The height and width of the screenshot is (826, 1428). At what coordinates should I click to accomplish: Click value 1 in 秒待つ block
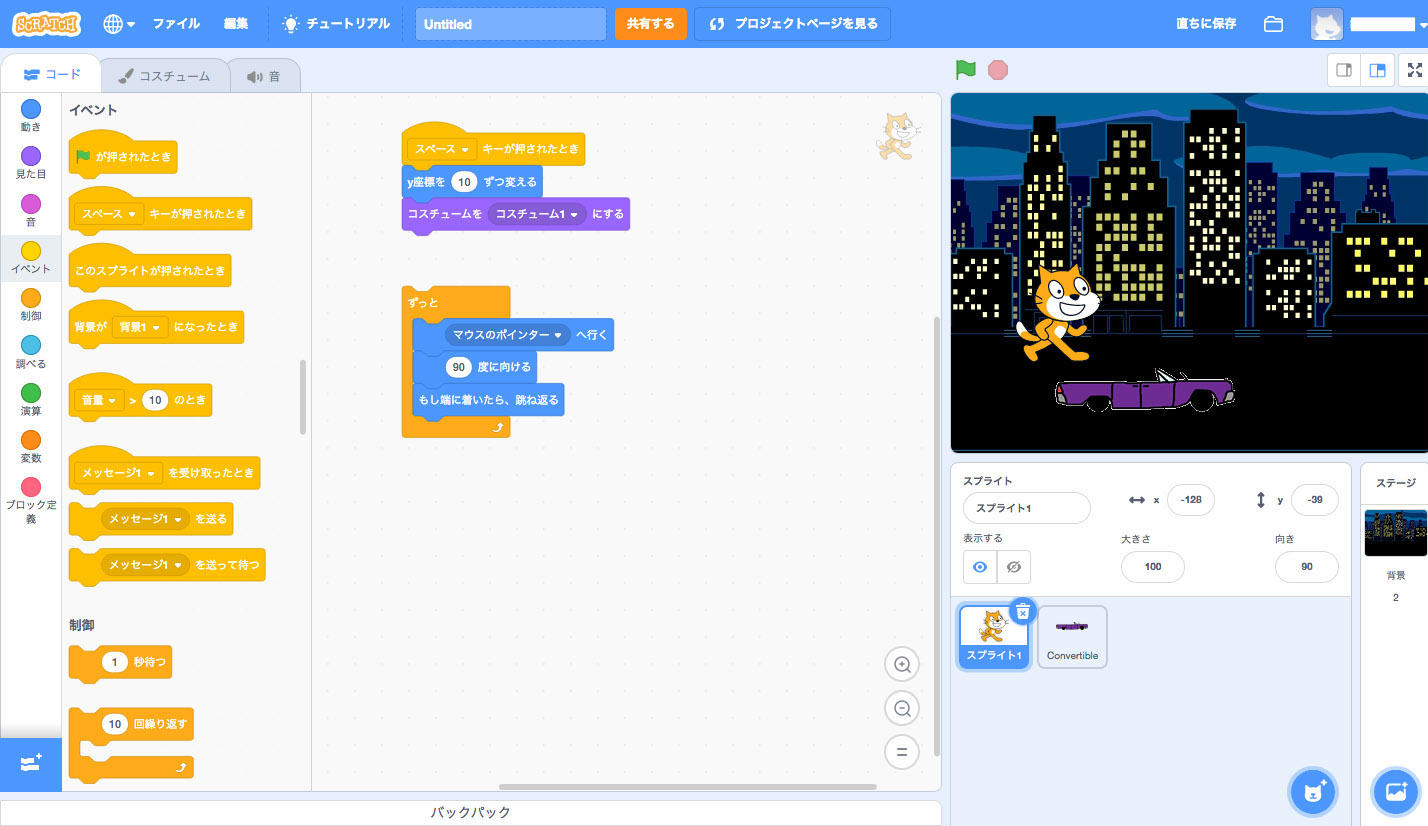pyautogui.click(x=115, y=662)
